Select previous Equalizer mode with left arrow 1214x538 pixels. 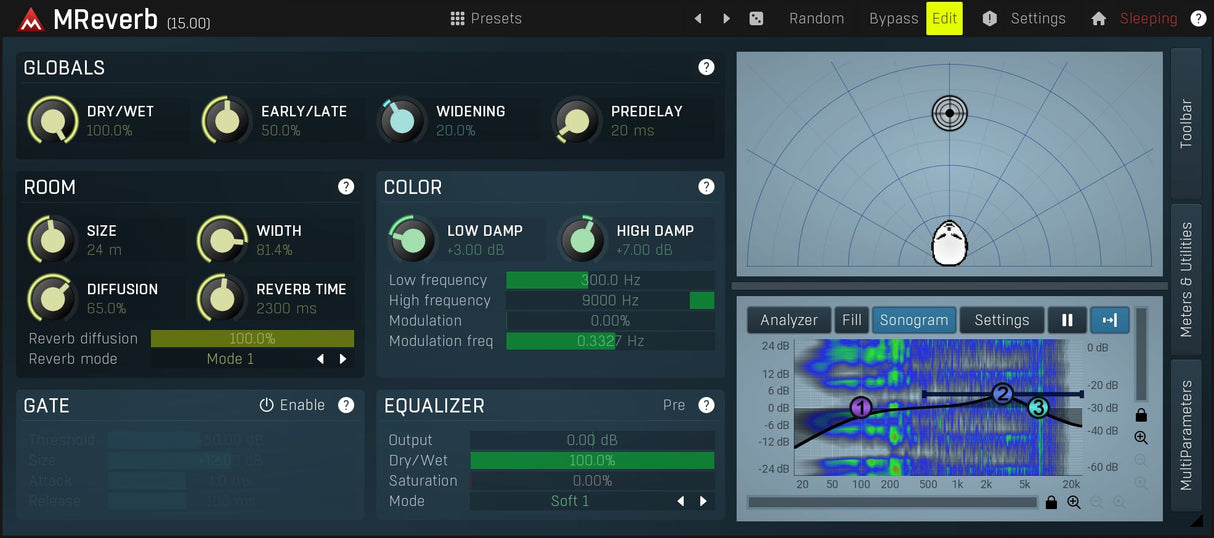681,501
